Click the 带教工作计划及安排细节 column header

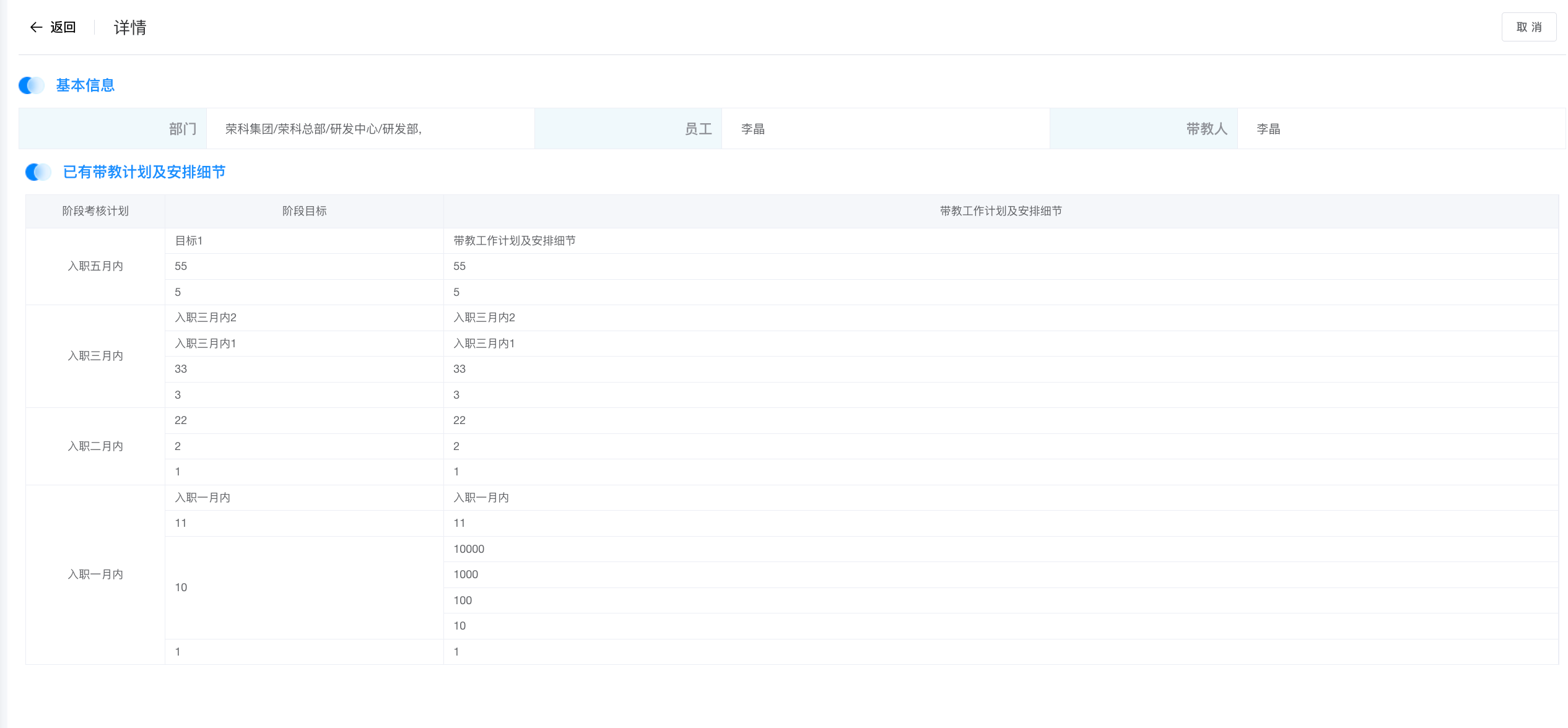[1001, 211]
